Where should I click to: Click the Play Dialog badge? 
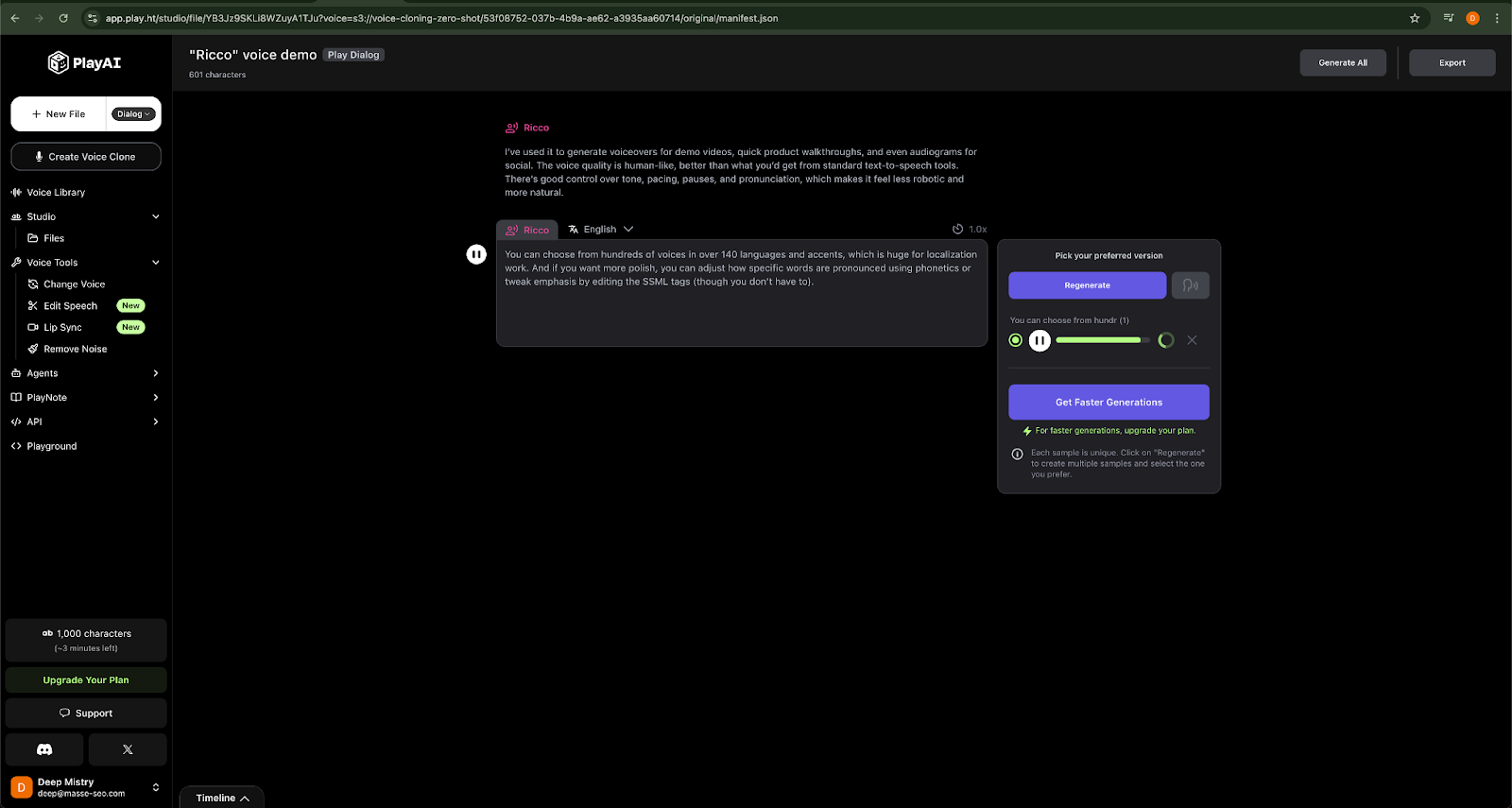point(353,55)
